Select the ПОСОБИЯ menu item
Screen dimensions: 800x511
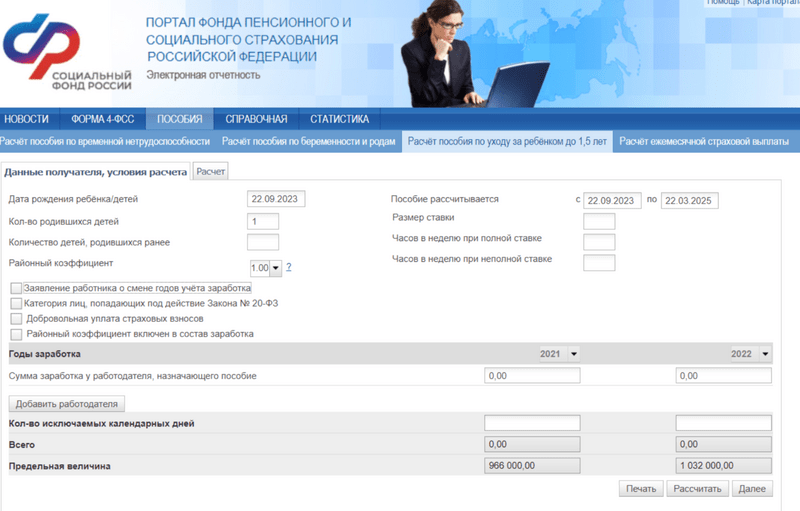tap(180, 119)
